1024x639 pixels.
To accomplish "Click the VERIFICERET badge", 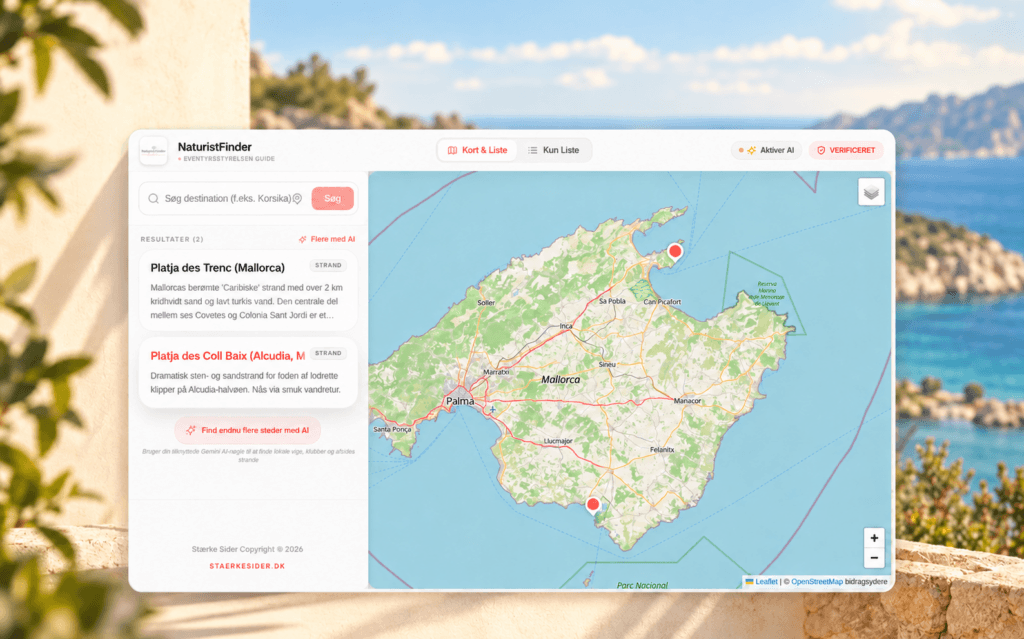I will pos(846,150).
